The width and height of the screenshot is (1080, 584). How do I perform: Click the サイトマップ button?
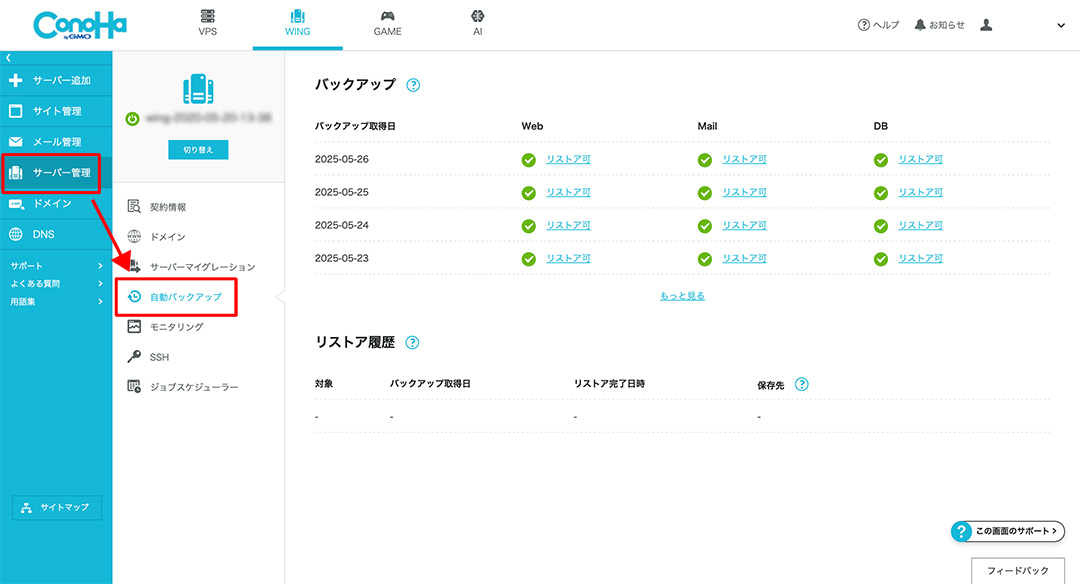pyautogui.click(x=56, y=508)
